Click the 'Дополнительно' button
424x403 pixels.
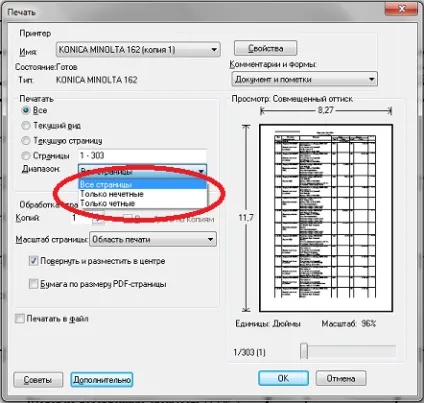pos(102,380)
